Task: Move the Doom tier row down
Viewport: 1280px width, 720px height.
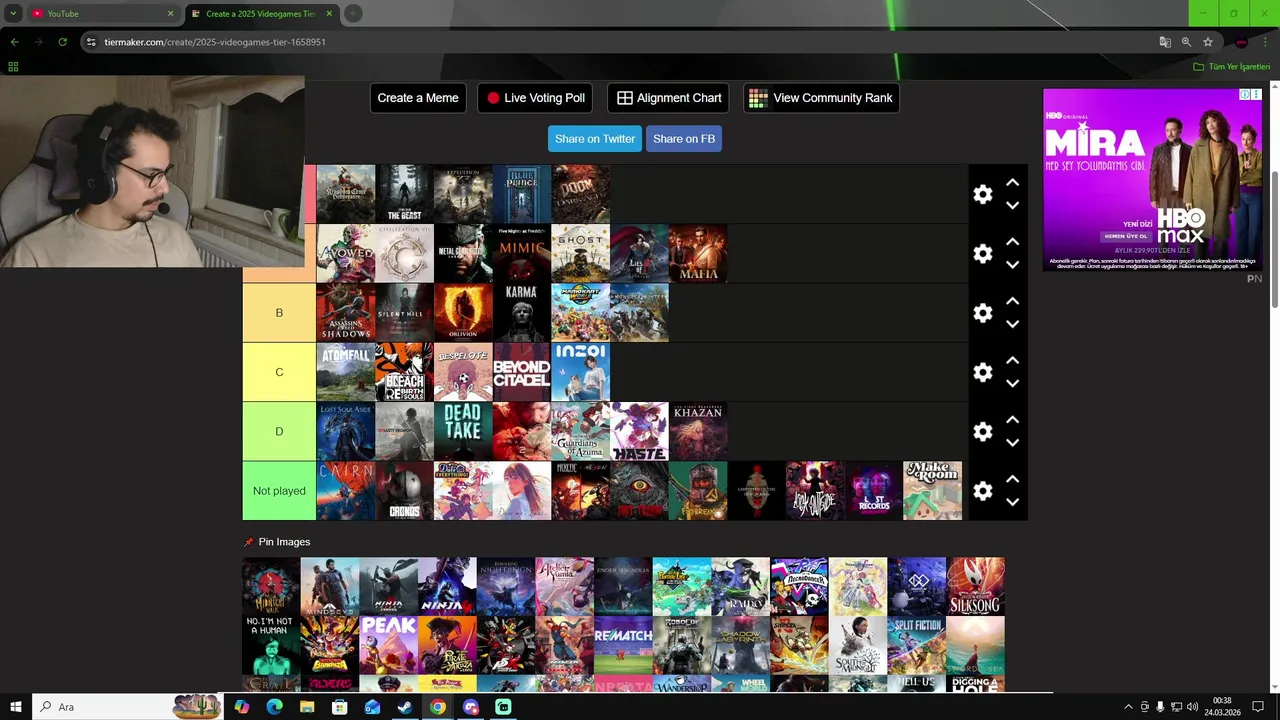Action: coord(1012,205)
